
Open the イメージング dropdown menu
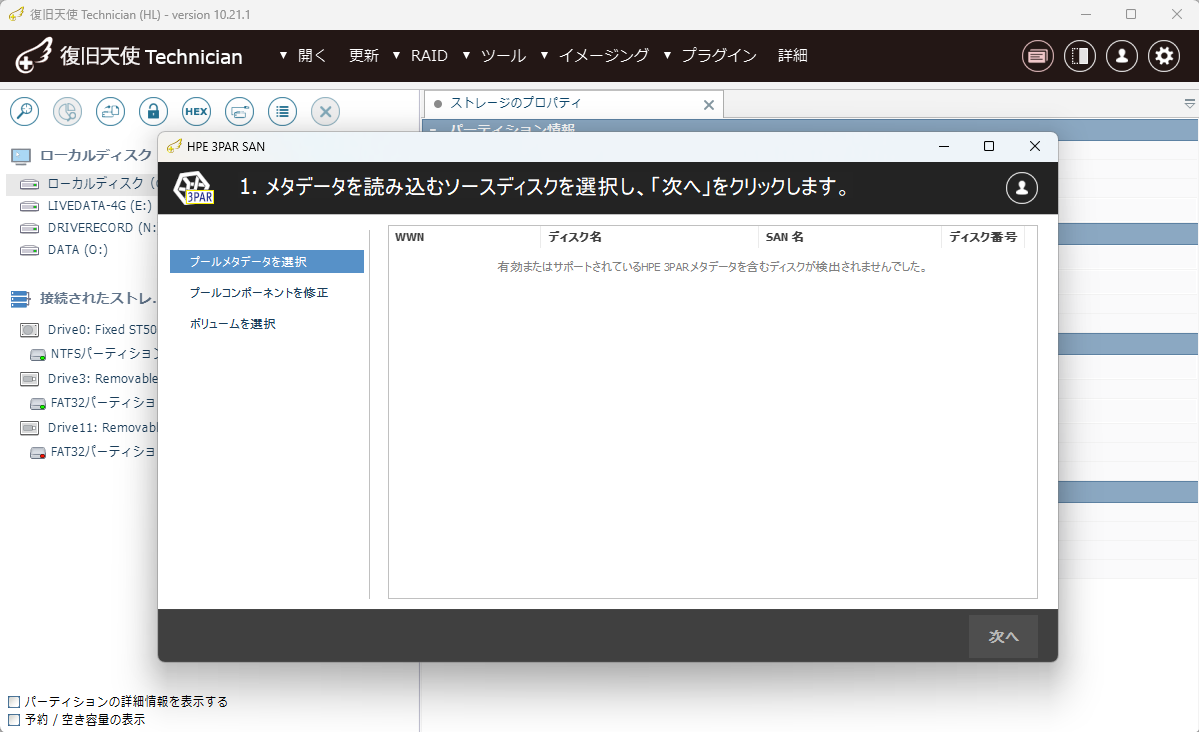tap(595, 55)
